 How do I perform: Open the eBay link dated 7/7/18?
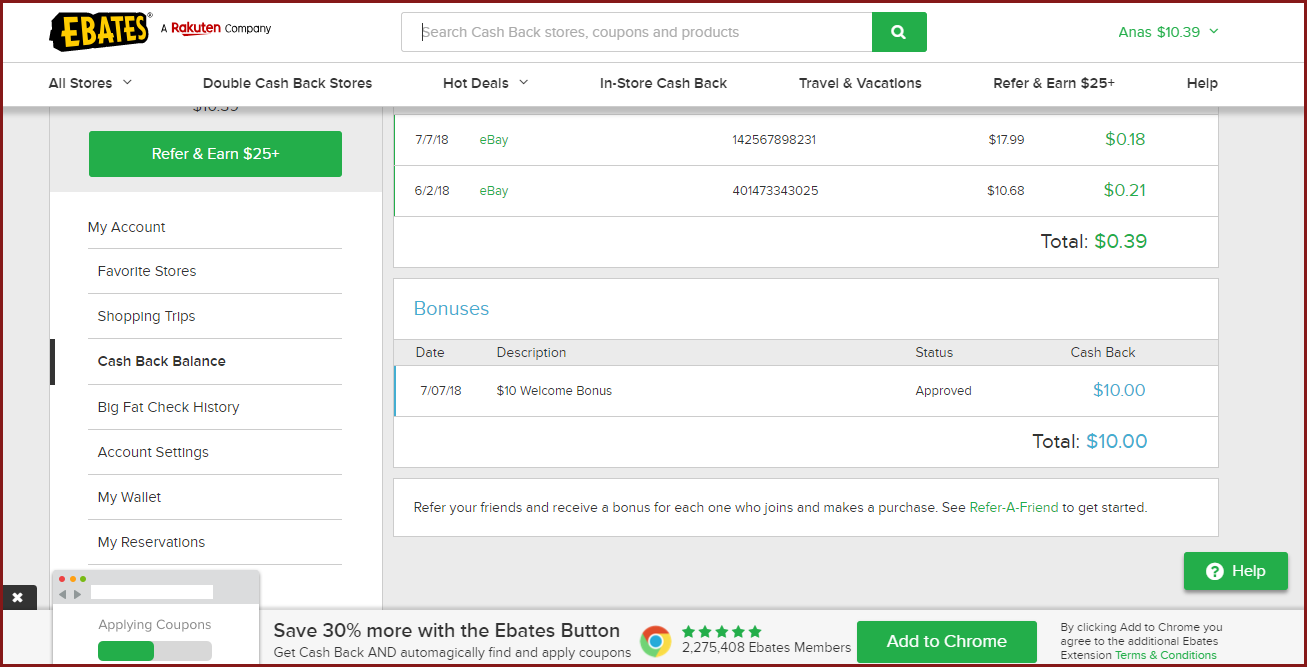coord(494,140)
